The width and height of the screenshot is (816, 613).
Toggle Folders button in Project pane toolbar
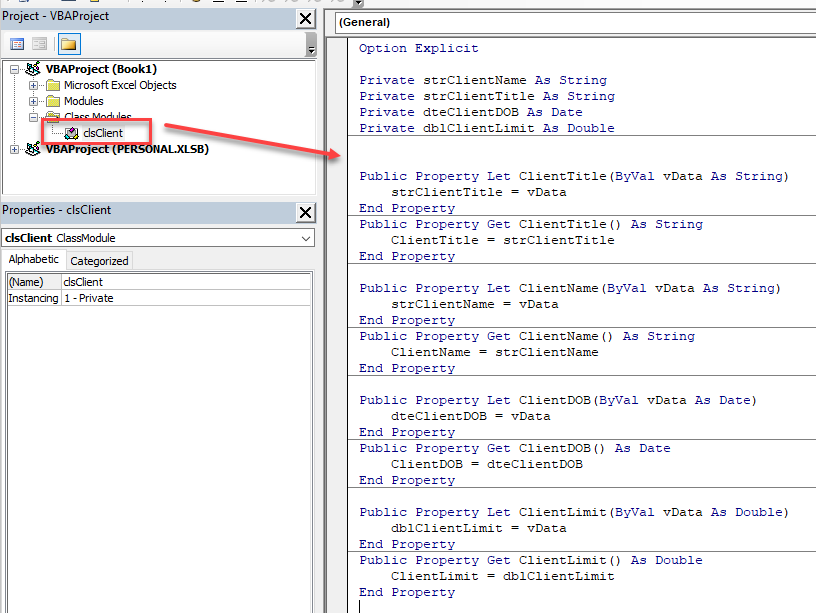pos(69,44)
